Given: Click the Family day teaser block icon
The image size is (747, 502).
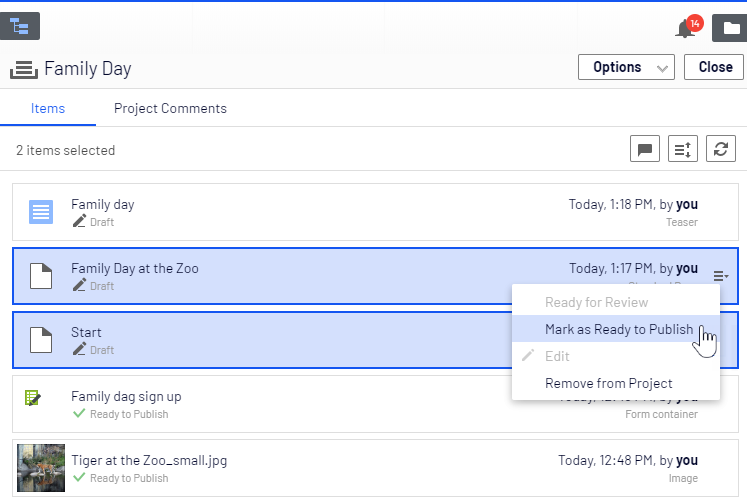Looking at the screenshot, I should point(41,212).
